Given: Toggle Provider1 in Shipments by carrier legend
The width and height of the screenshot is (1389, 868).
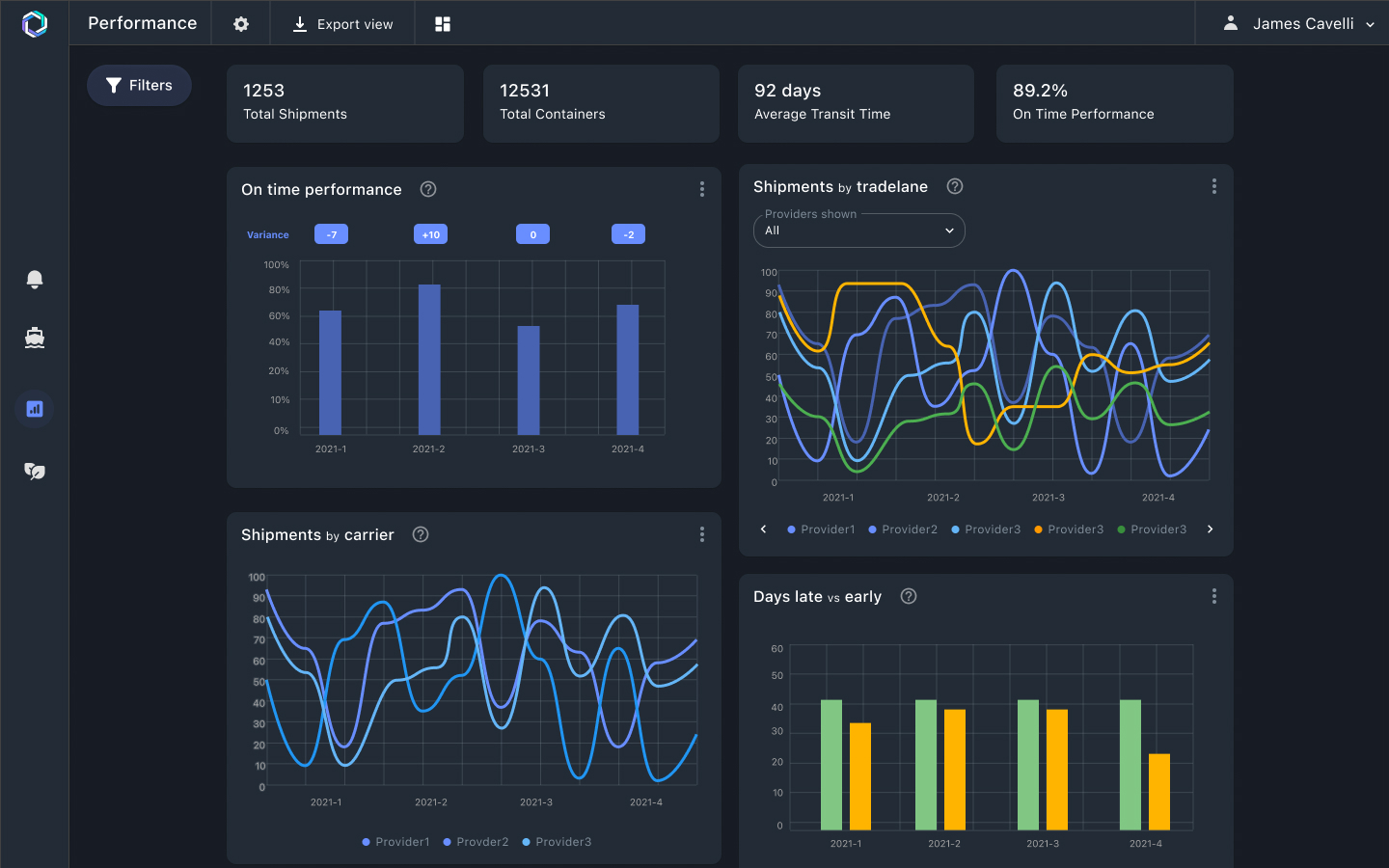Looking at the screenshot, I should 395,841.
